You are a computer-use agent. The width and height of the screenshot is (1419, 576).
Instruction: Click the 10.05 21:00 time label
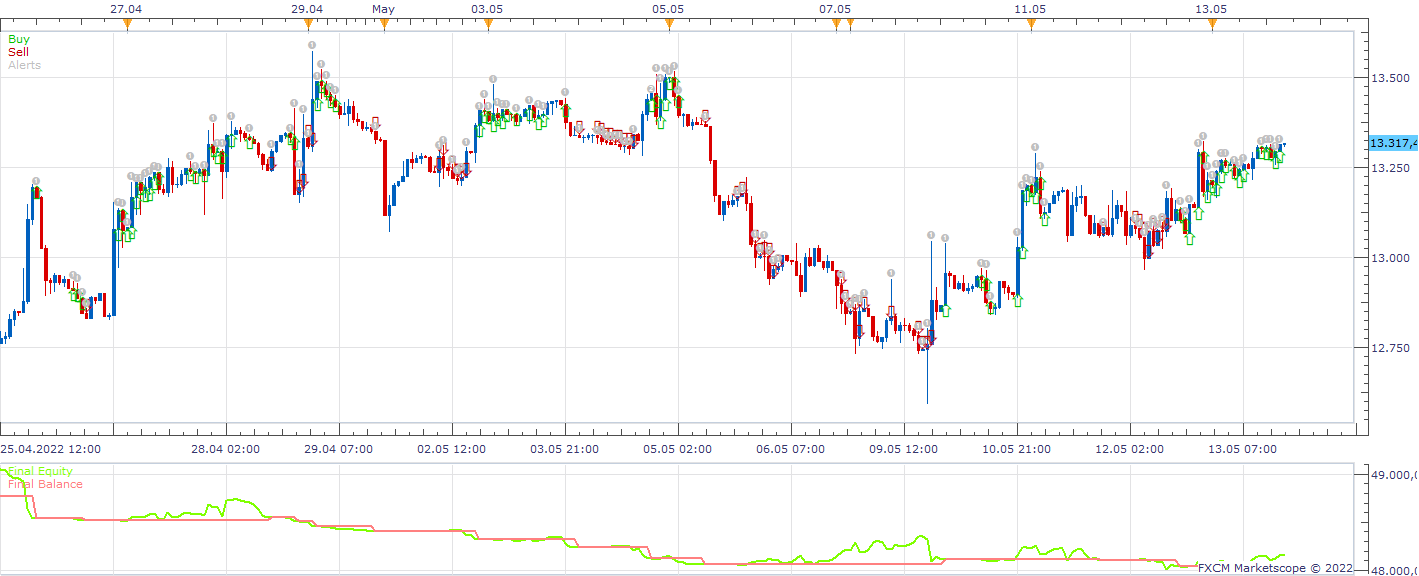(1016, 449)
